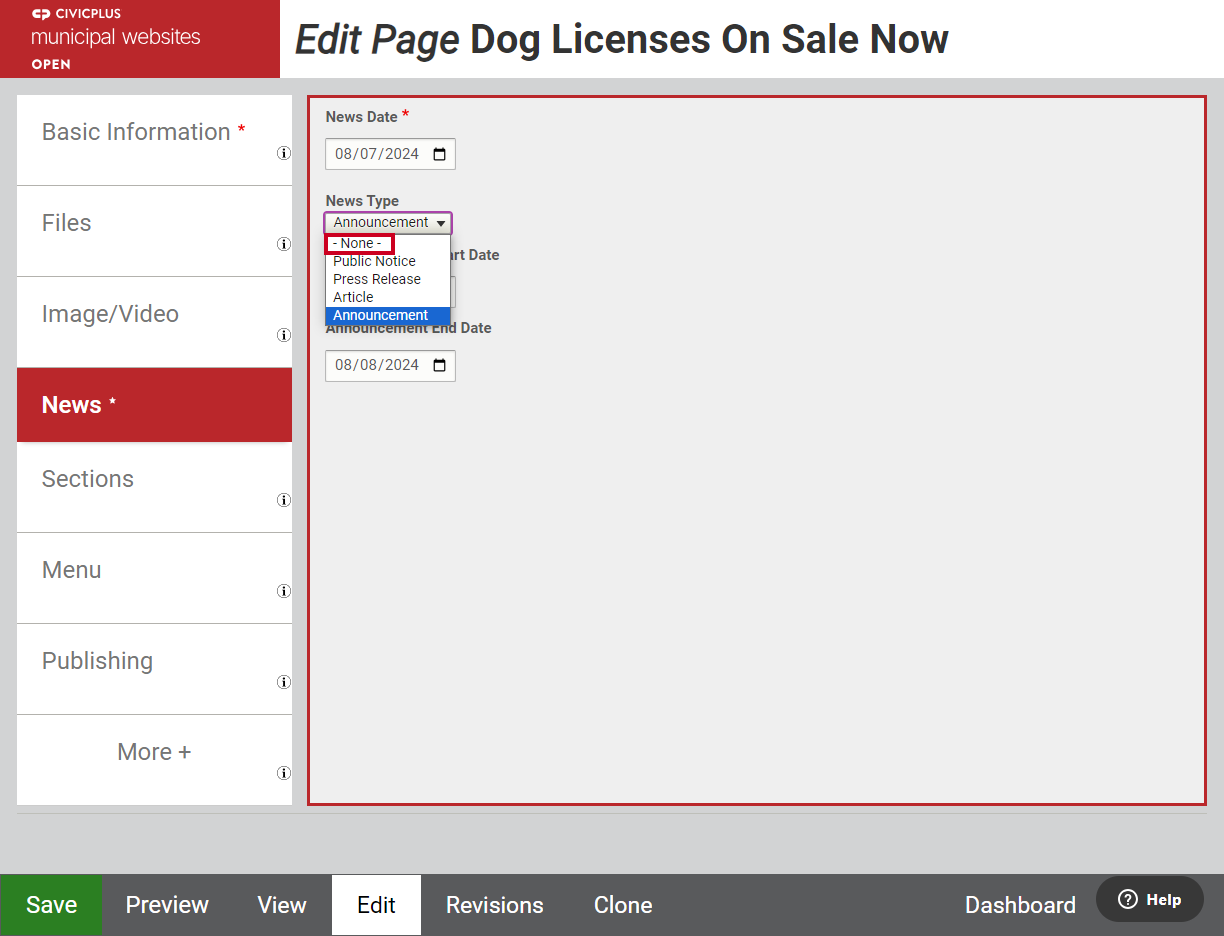Image resolution: width=1224 pixels, height=936 pixels.
Task: Switch to Files tab
Action: pos(154,231)
